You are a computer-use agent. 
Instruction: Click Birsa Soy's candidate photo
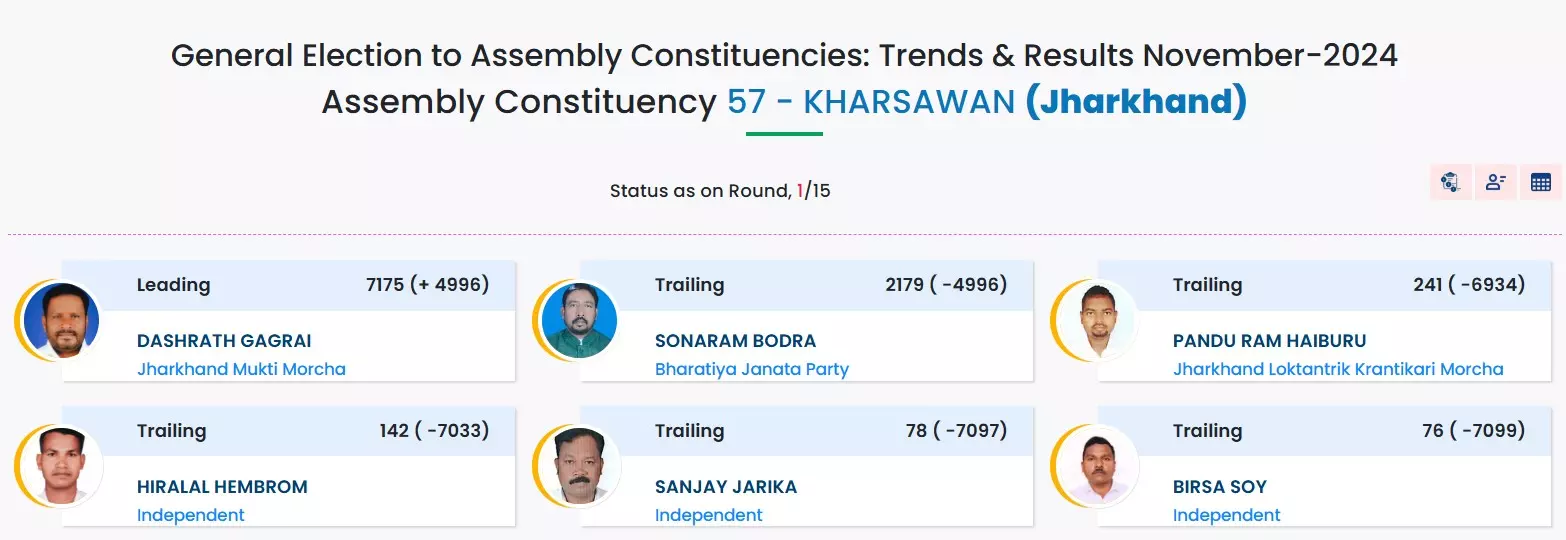[x=1097, y=467]
